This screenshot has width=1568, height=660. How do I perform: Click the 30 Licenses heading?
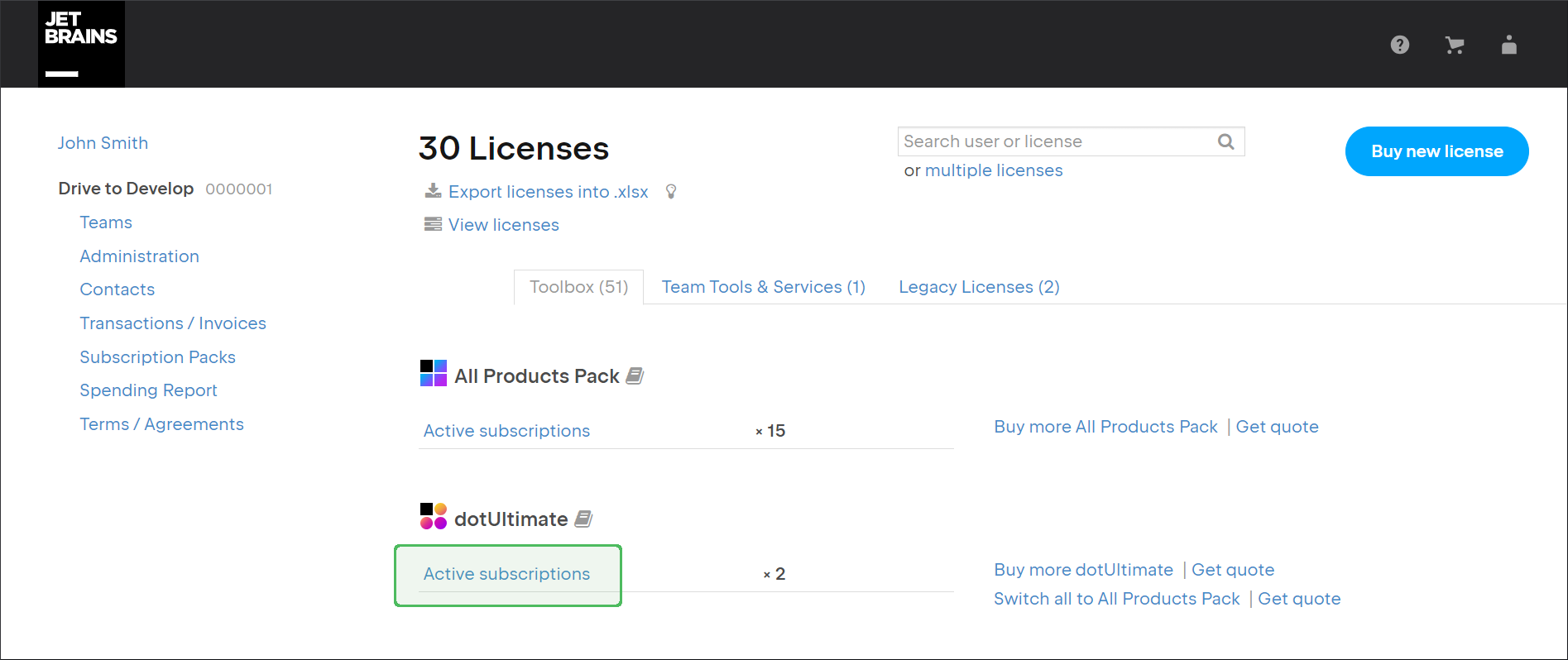coord(514,149)
